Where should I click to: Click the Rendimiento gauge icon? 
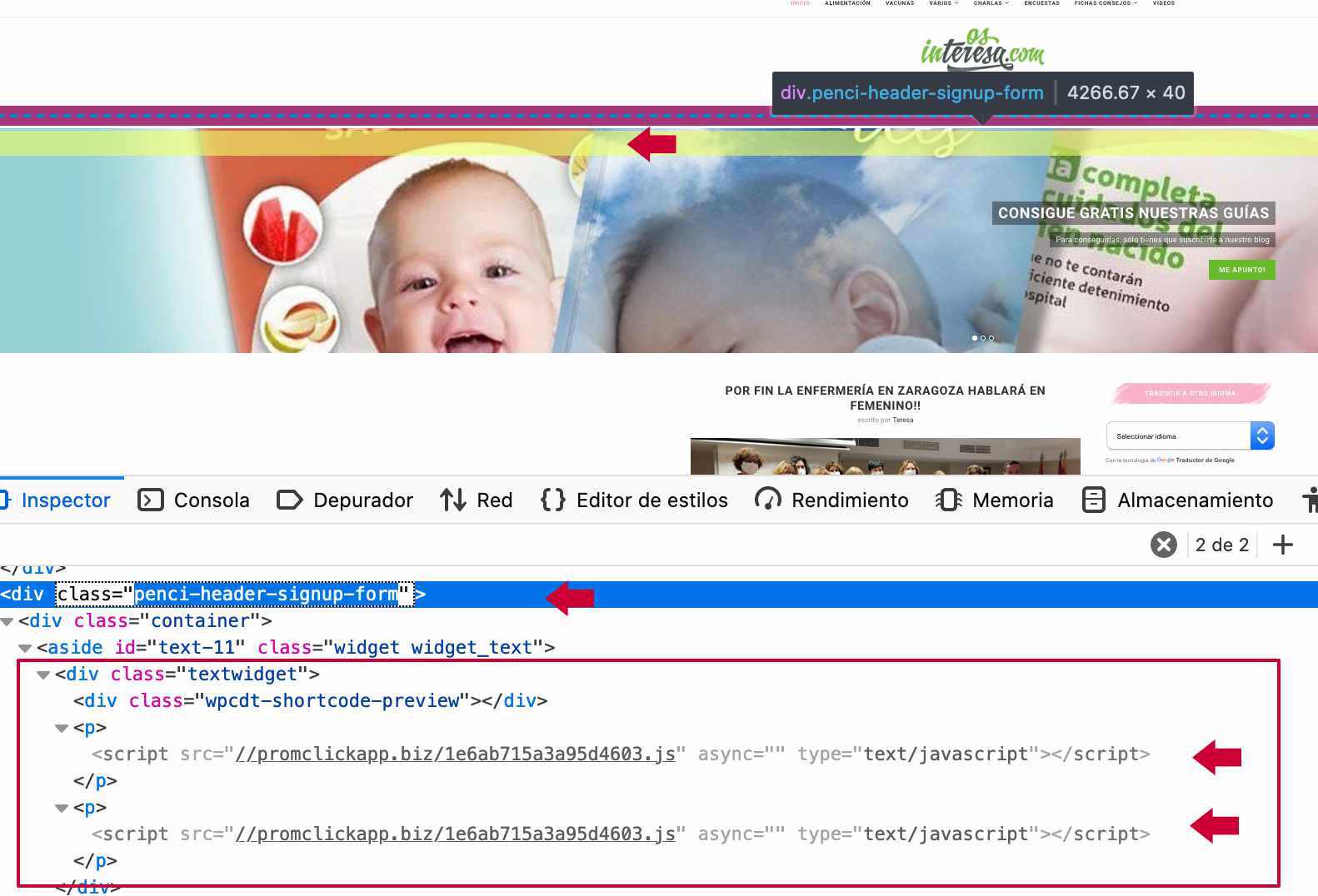click(767, 500)
